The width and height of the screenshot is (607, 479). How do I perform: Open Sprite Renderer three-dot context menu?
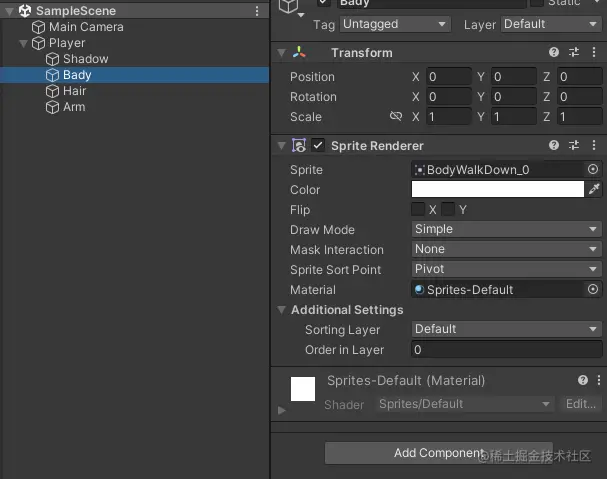click(x=594, y=145)
